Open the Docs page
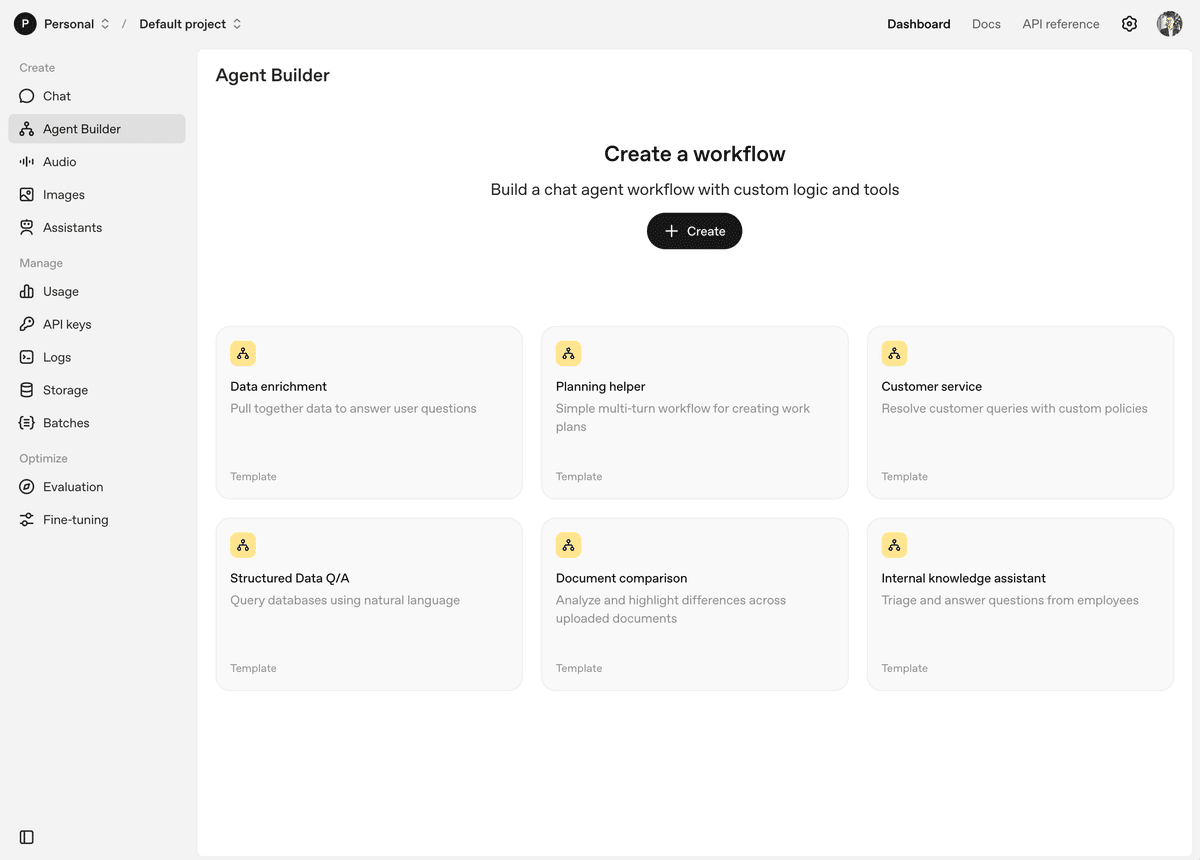 coord(986,23)
